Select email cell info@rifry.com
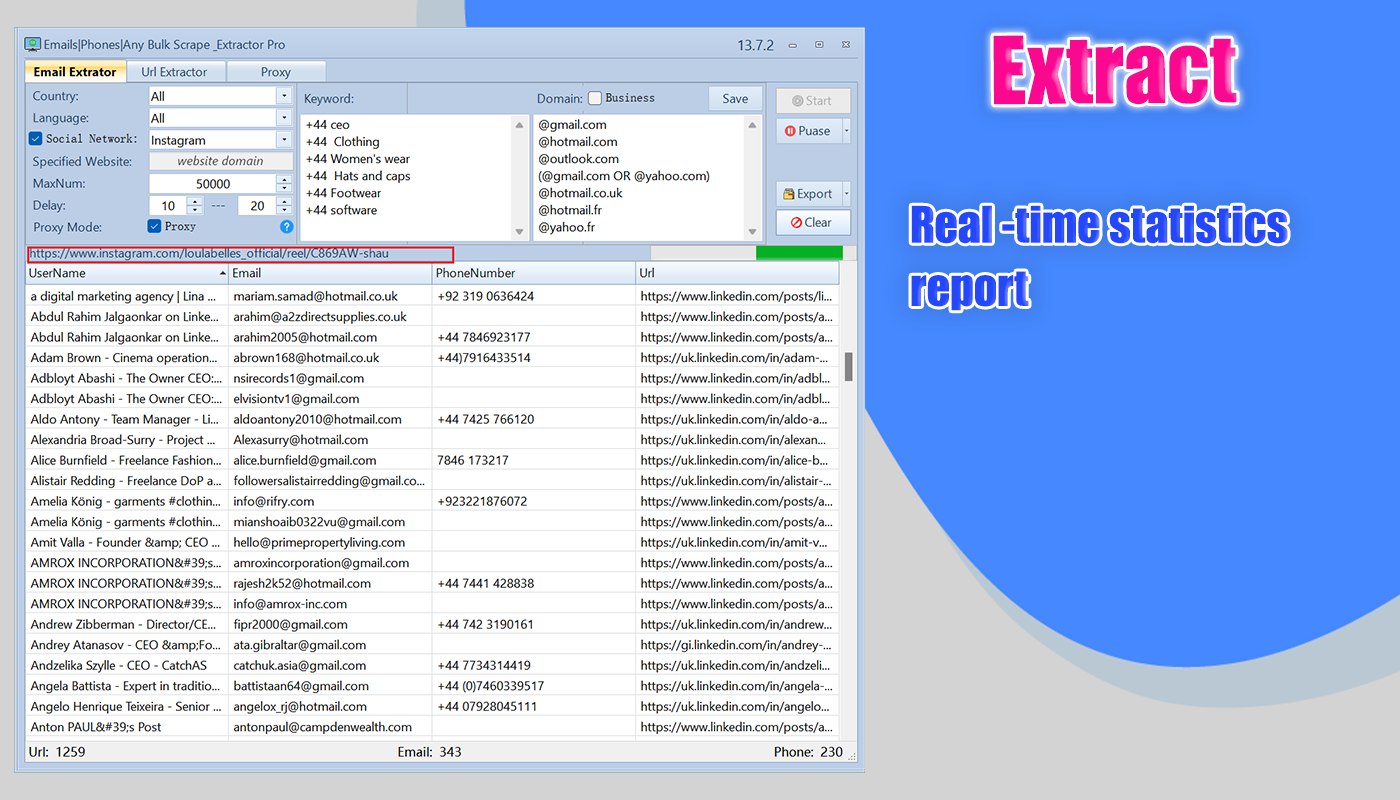This screenshot has height=800, width=1400. [330, 501]
